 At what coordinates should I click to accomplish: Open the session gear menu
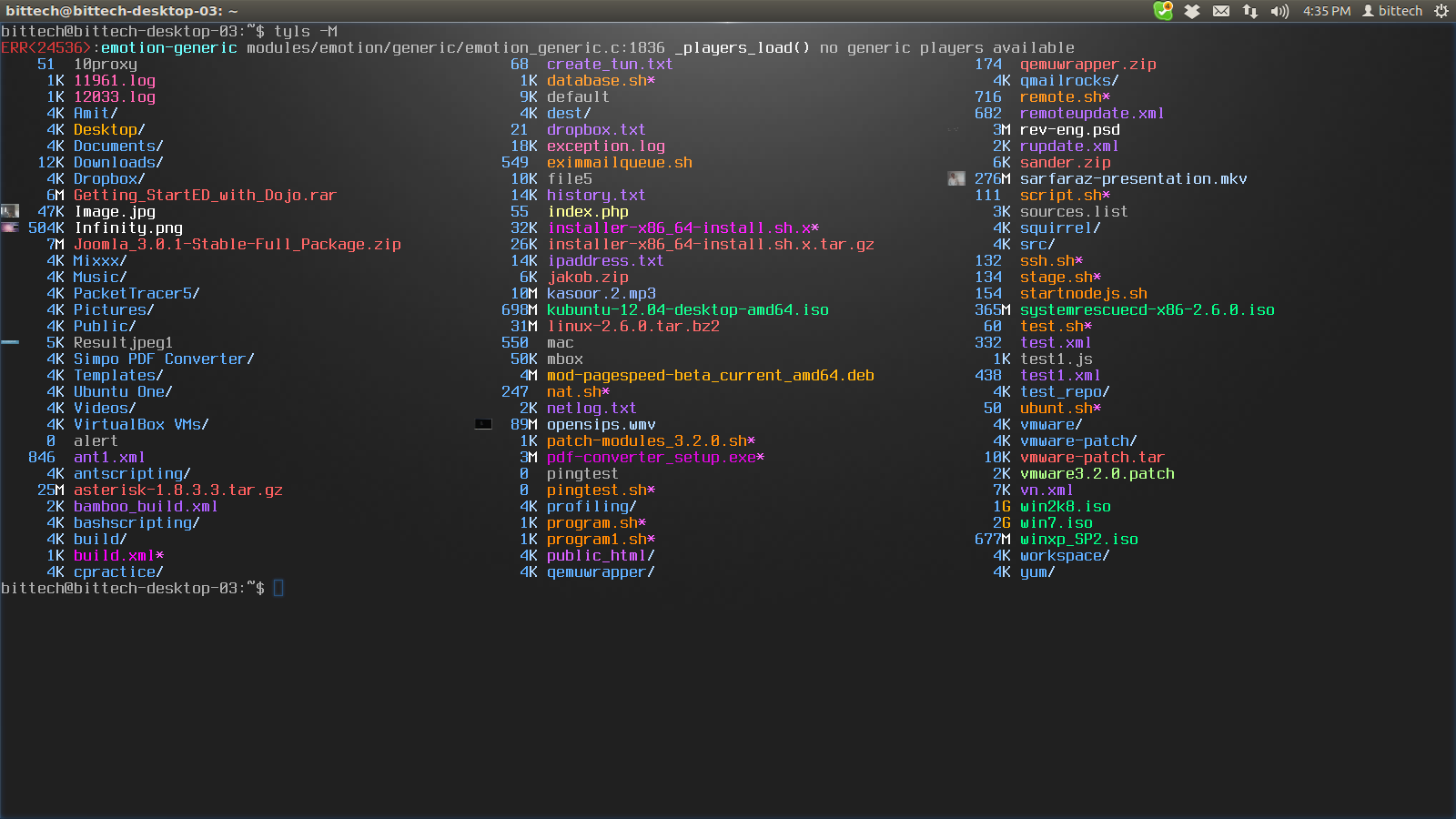pos(1441,10)
